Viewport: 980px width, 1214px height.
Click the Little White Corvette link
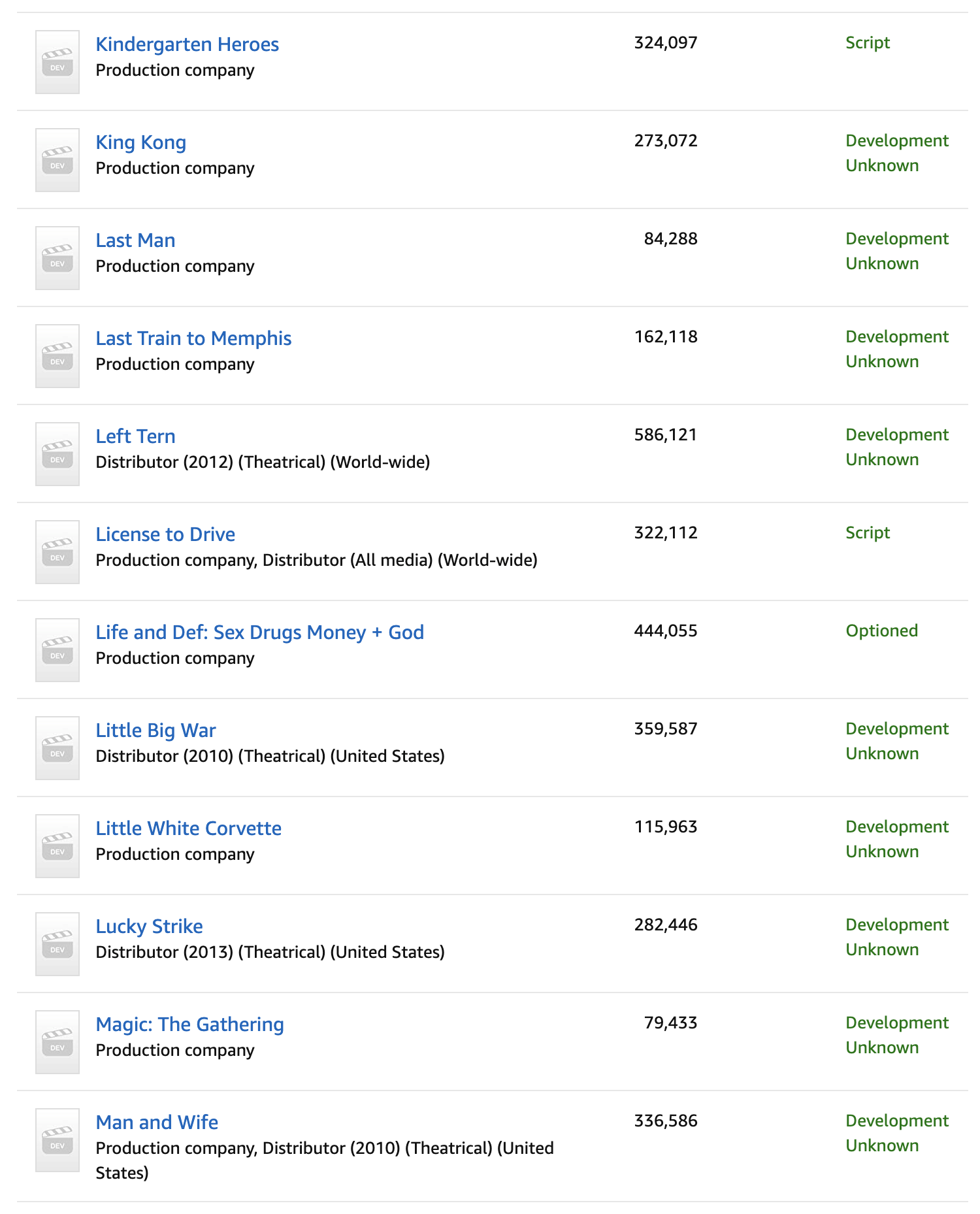[x=189, y=828]
